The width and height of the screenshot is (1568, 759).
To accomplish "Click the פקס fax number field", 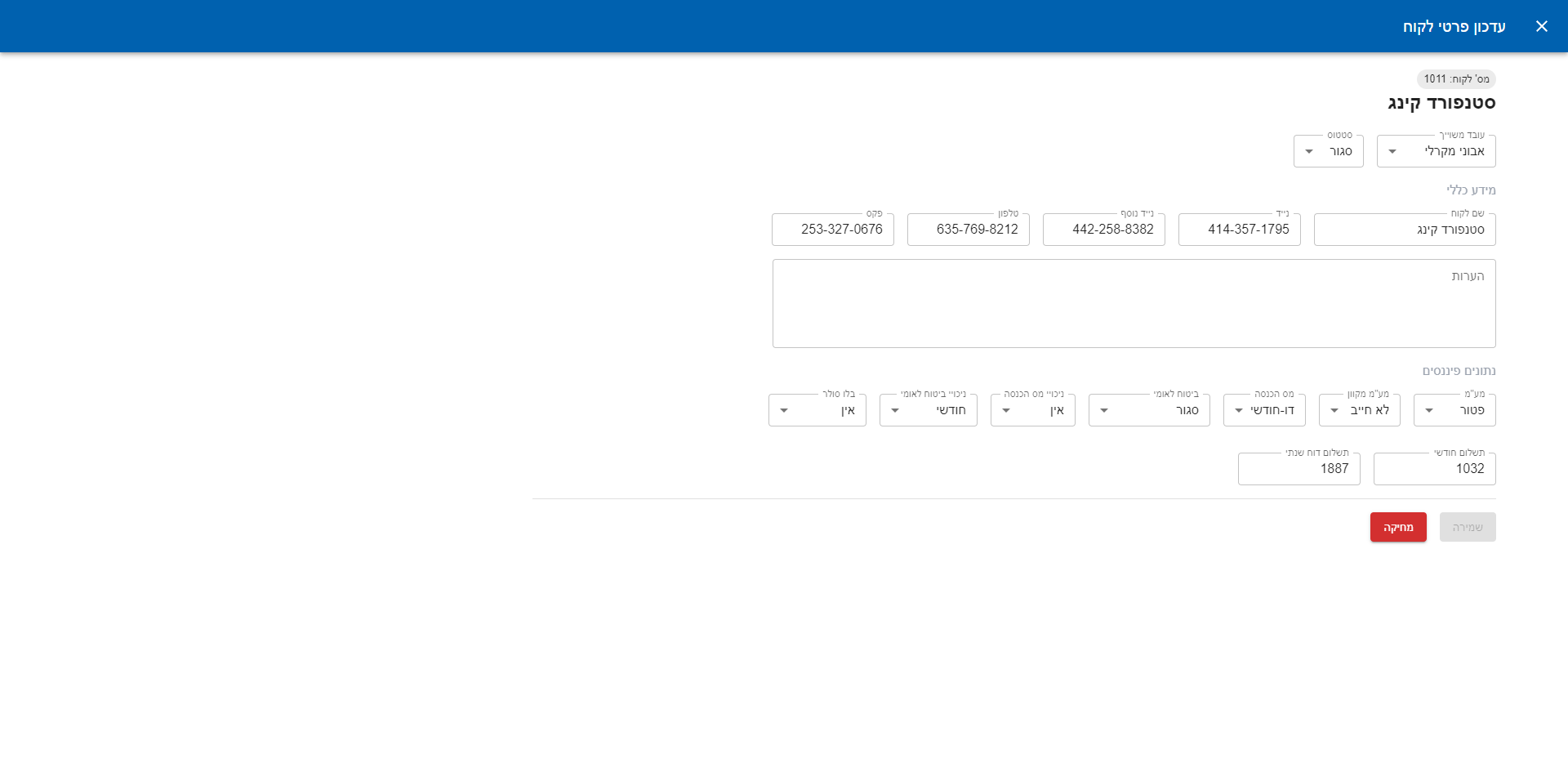I will [832, 230].
